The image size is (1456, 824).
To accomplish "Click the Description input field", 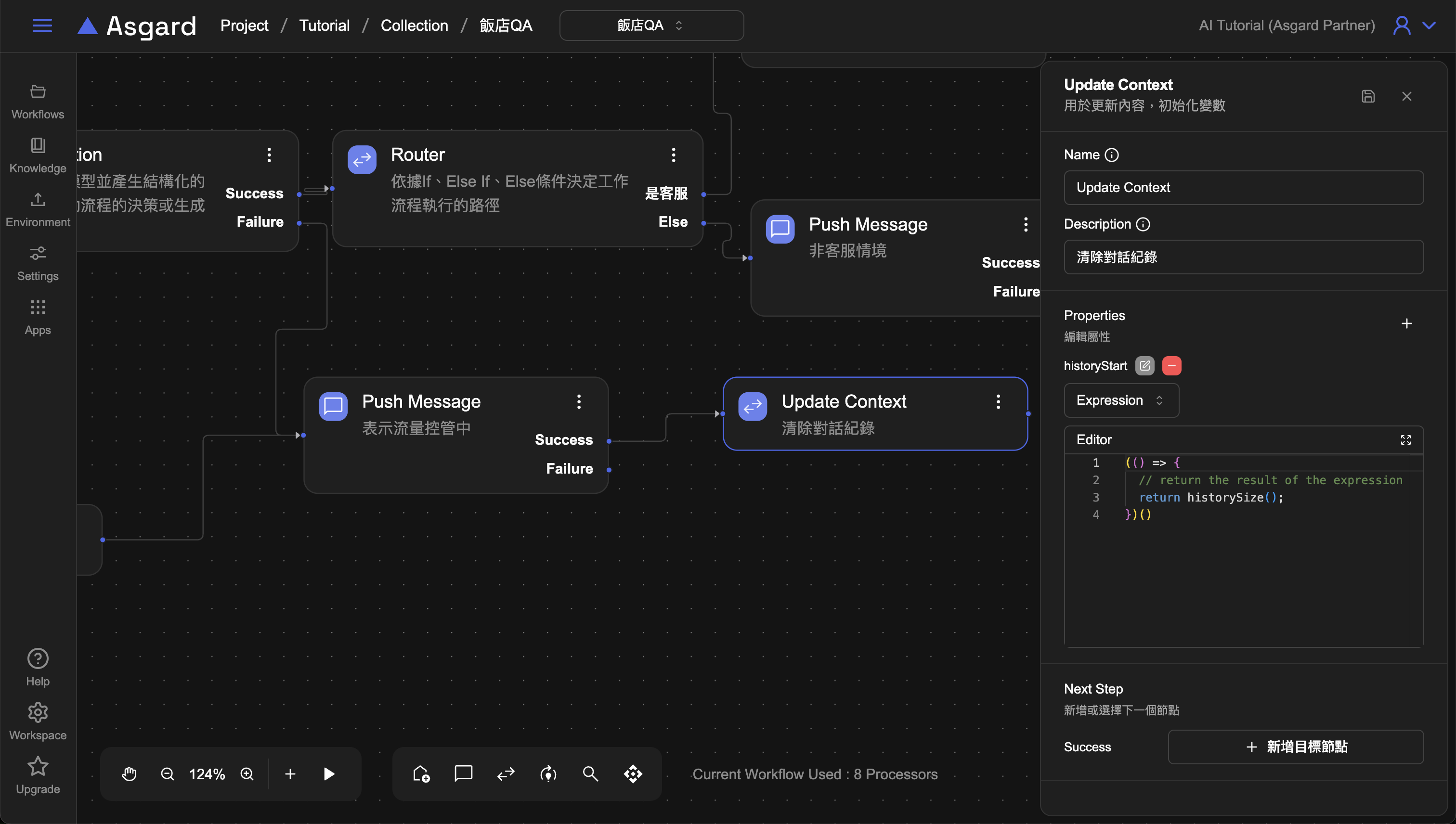I will pos(1243,257).
